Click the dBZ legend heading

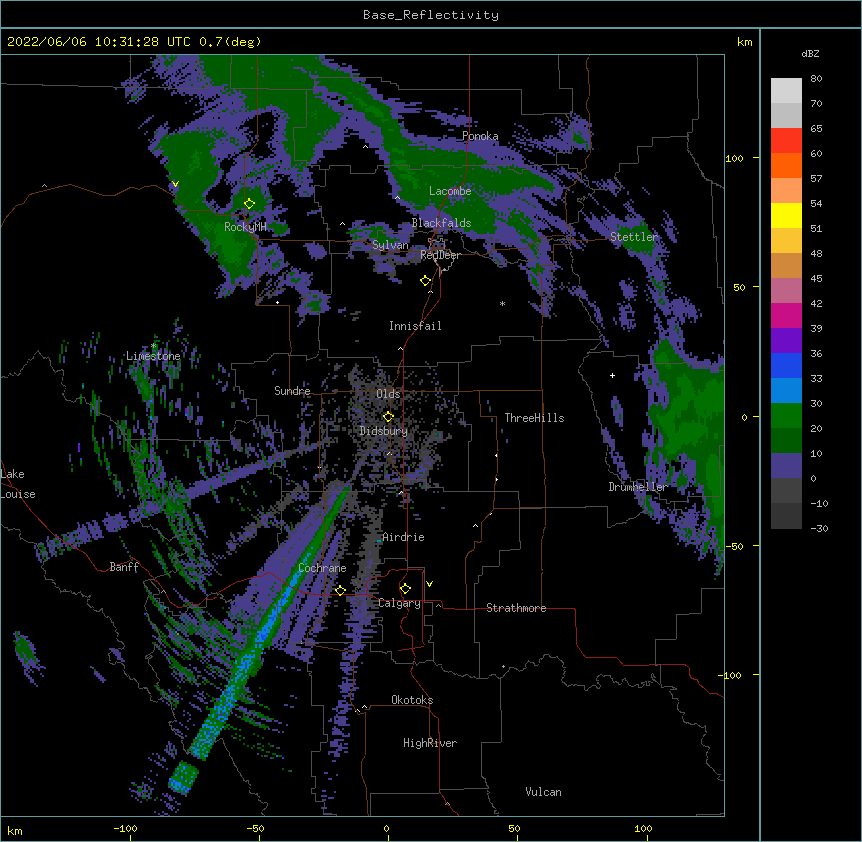pyautogui.click(x=810, y=53)
